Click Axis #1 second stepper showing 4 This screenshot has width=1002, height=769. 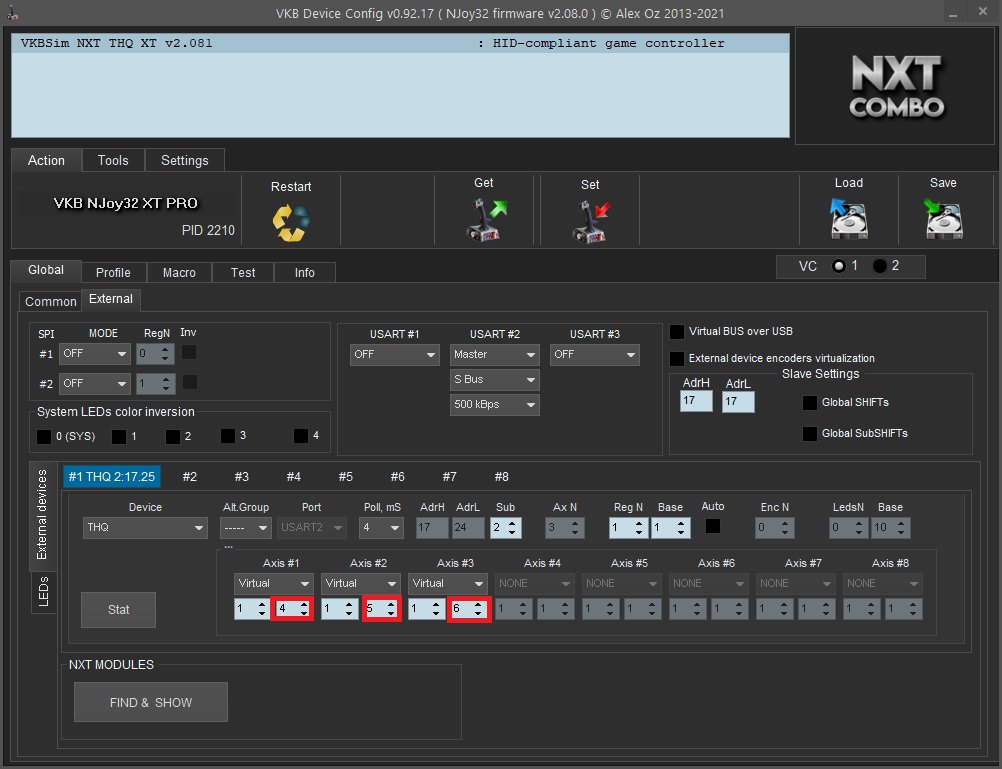coord(292,609)
